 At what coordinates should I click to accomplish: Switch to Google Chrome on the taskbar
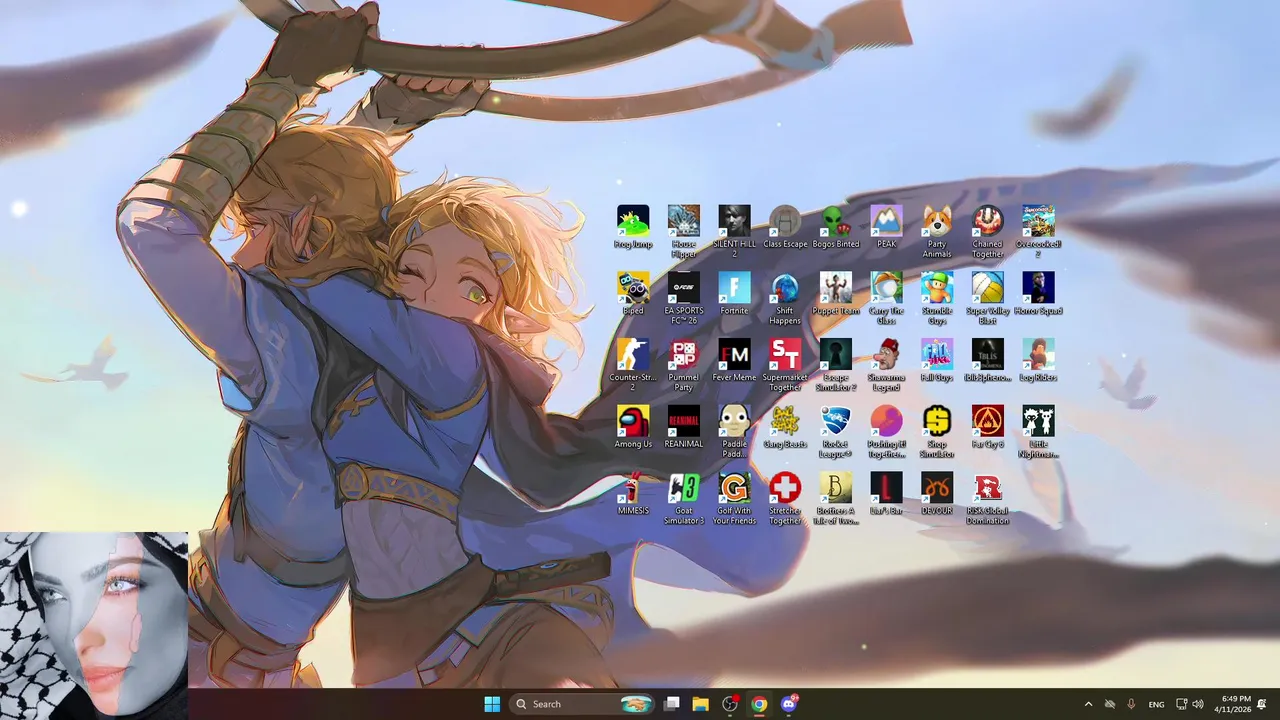pyautogui.click(x=760, y=704)
